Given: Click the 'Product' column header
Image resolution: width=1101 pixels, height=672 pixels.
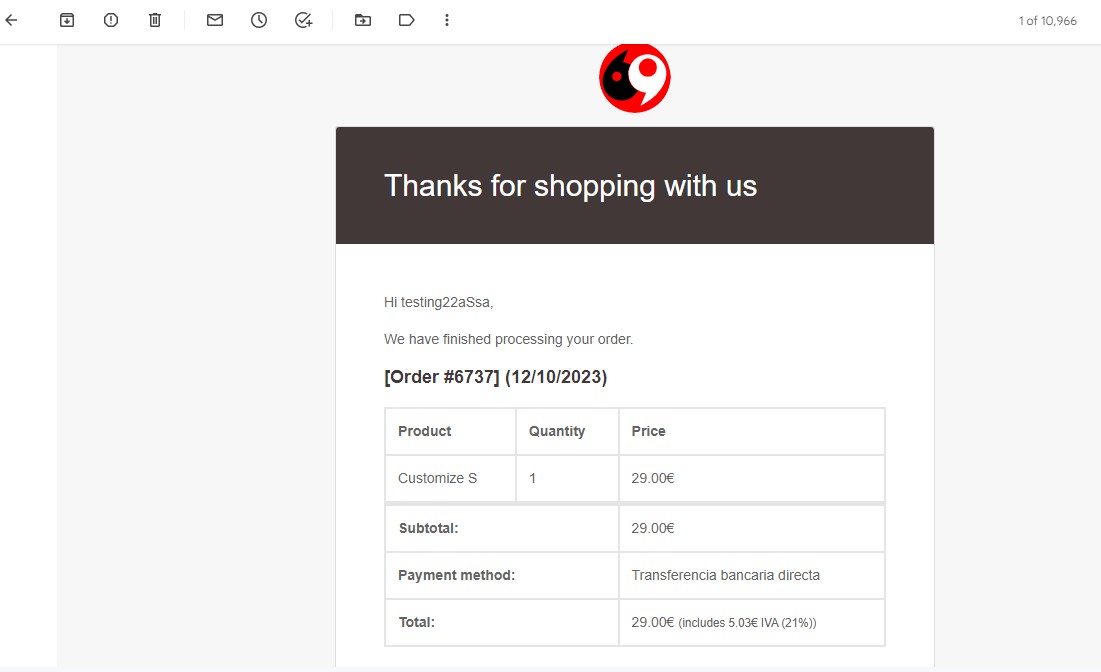Looking at the screenshot, I should [x=425, y=431].
